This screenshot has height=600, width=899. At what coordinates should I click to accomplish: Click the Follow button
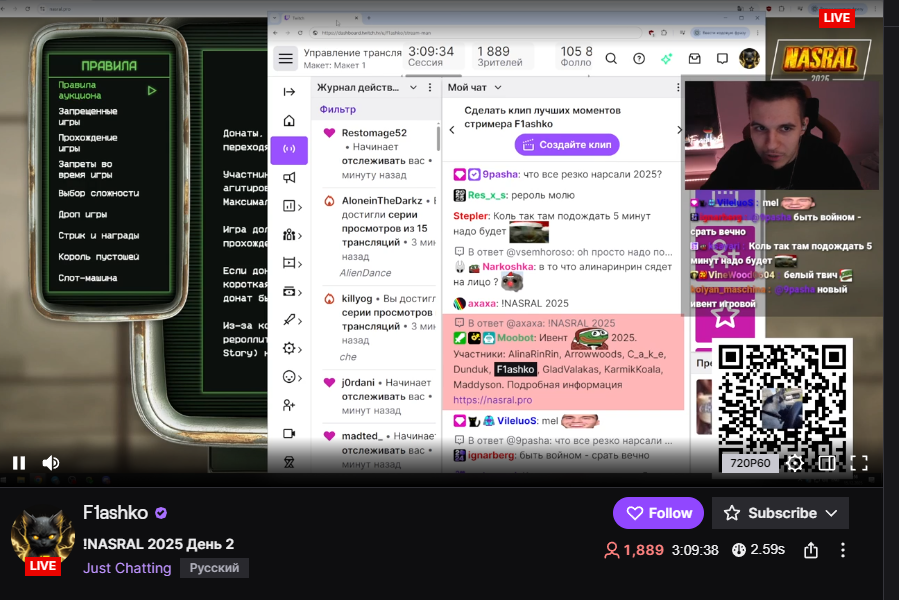coord(658,513)
